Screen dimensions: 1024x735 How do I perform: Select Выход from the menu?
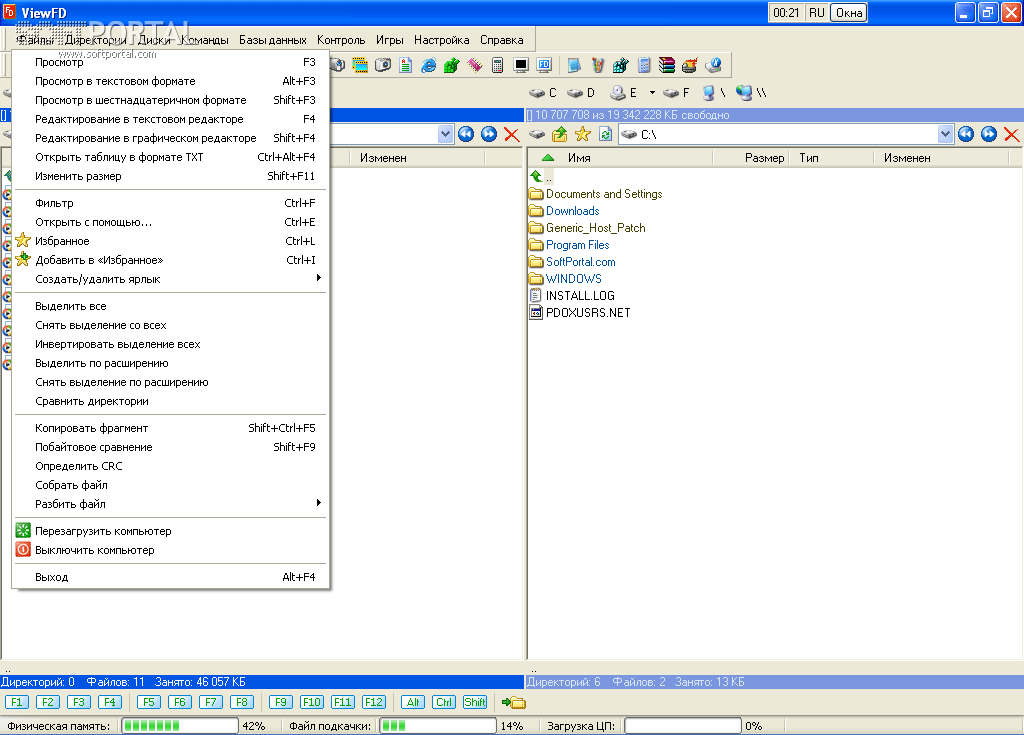170,577
